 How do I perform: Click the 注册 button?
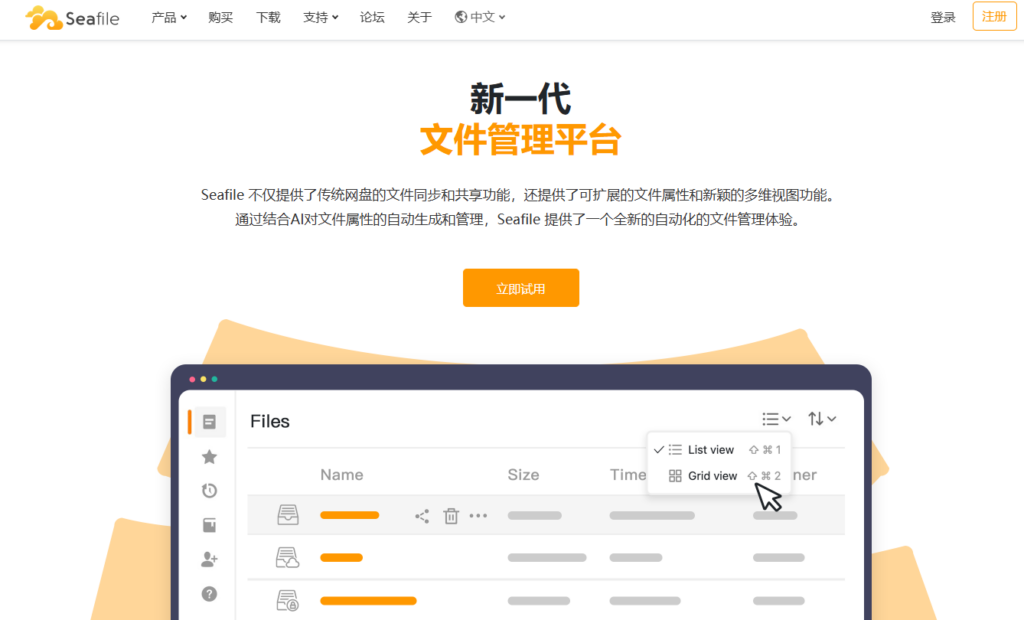pos(995,16)
